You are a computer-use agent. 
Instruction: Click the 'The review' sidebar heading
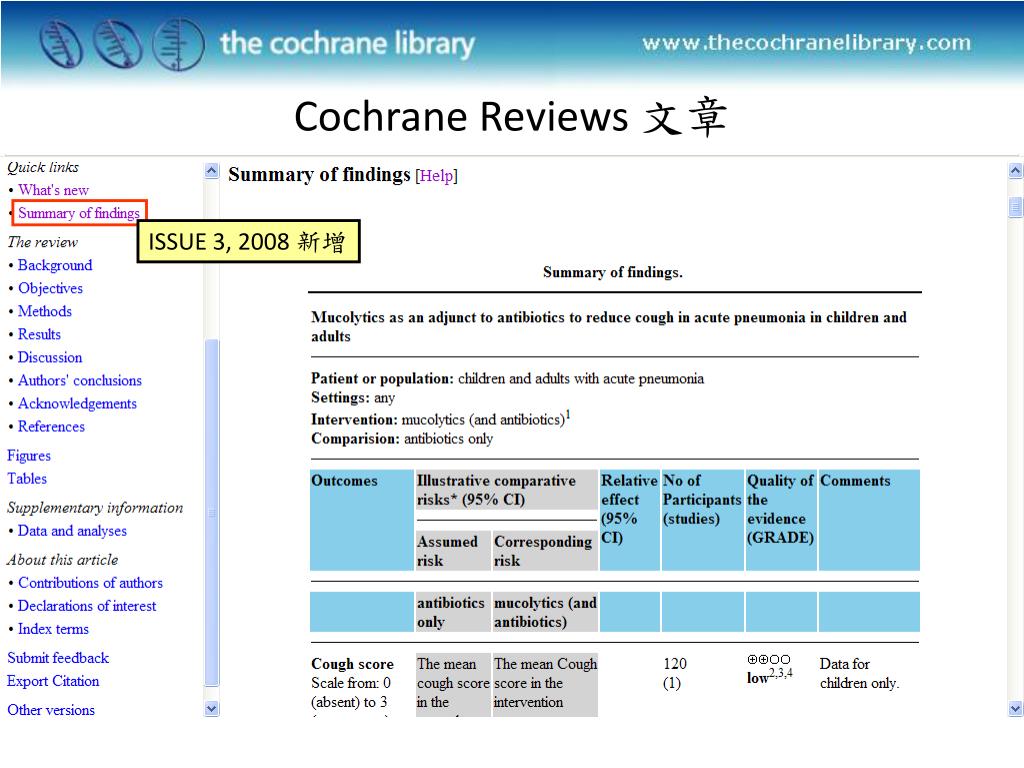(x=42, y=242)
